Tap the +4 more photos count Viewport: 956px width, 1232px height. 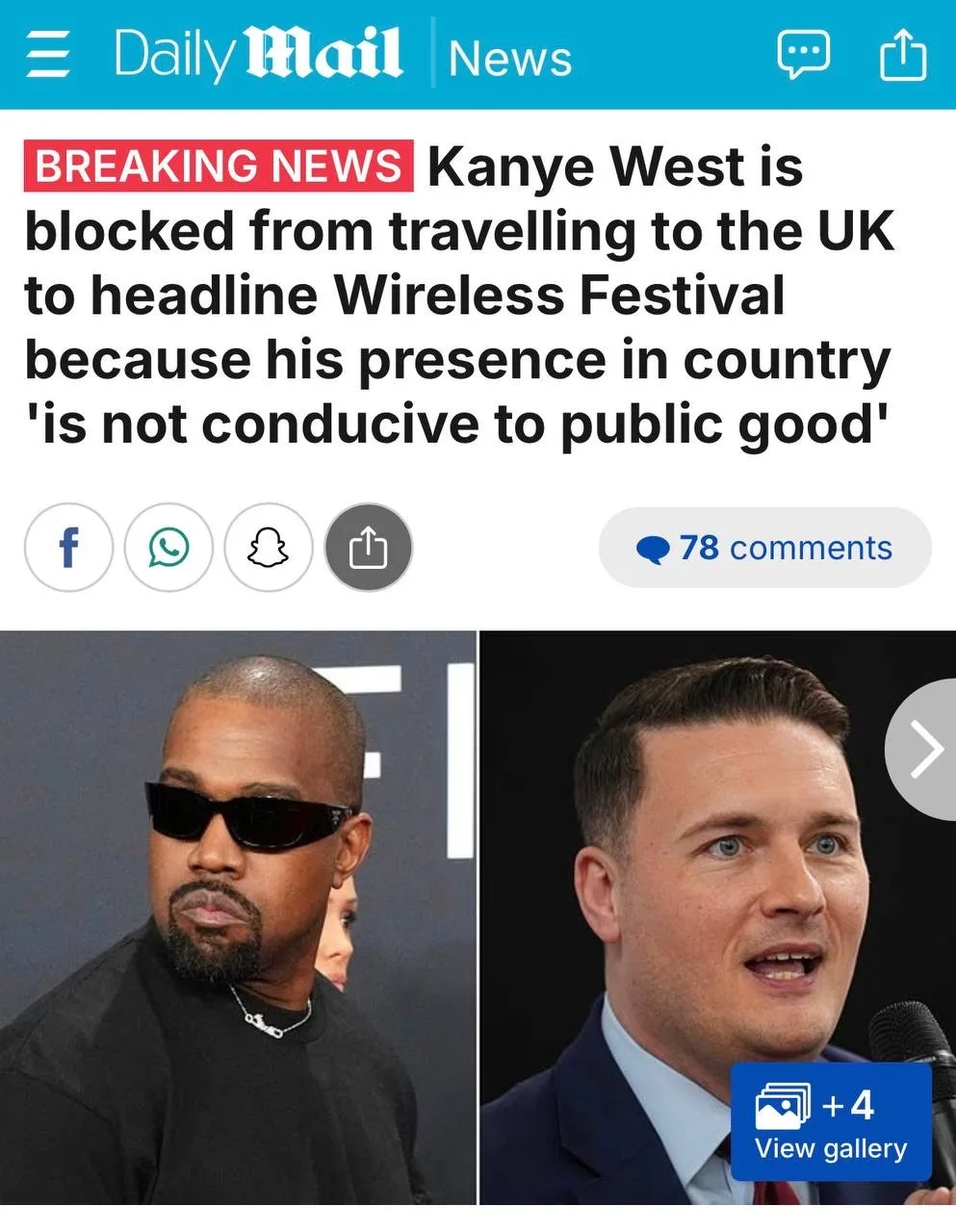(848, 1105)
